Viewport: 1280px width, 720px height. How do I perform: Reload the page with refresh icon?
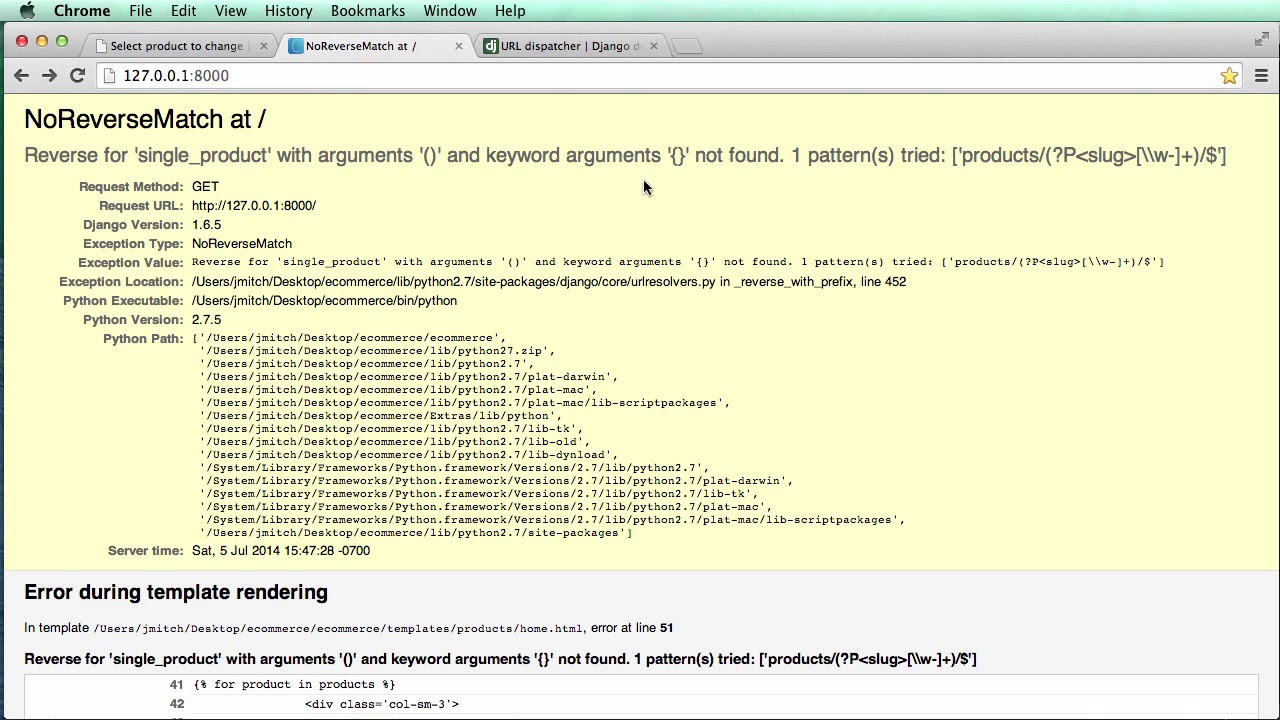(x=77, y=75)
